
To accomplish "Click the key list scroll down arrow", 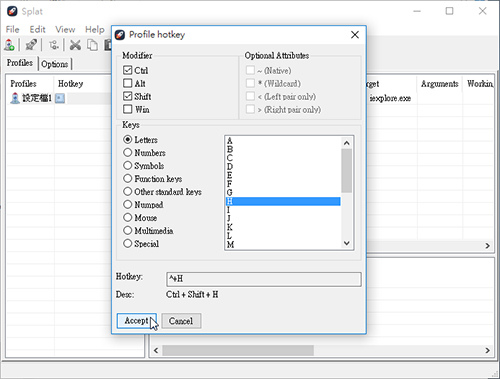I will coord(347,243).
